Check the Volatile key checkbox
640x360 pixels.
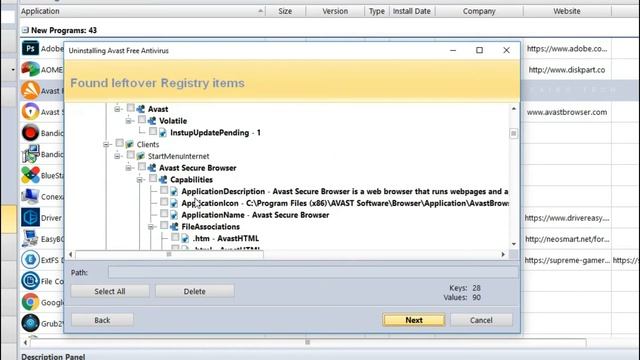pos(142,120)
